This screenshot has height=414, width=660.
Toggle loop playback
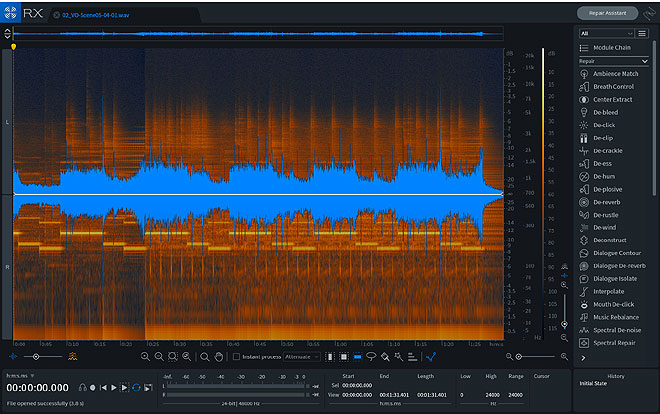pyautogui.click(x=136, y=387)
